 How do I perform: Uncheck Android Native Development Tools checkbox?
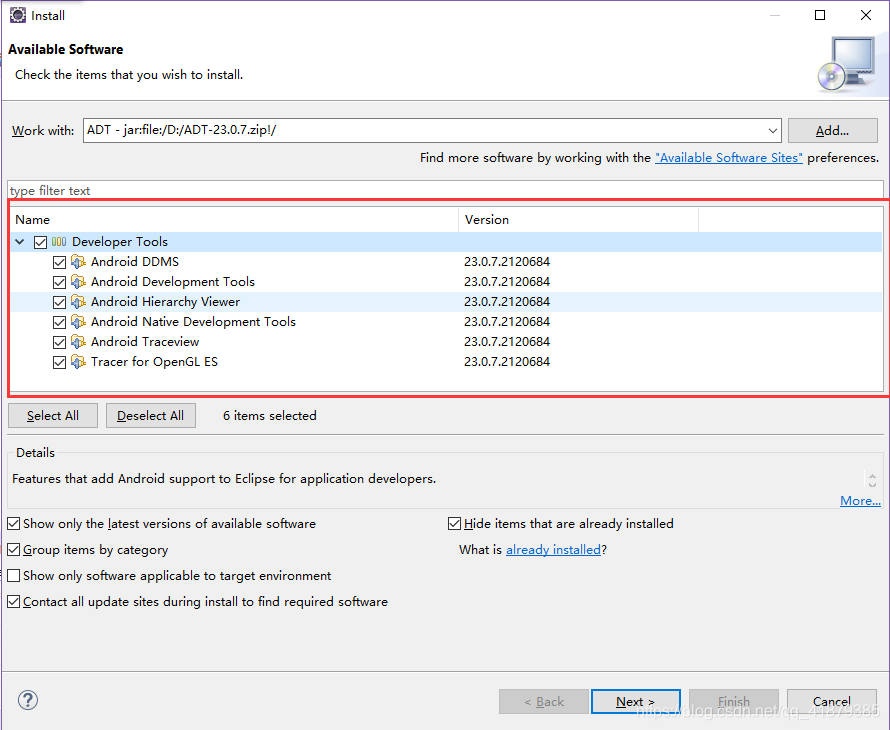pyautogui.click(x=59, y=322)
